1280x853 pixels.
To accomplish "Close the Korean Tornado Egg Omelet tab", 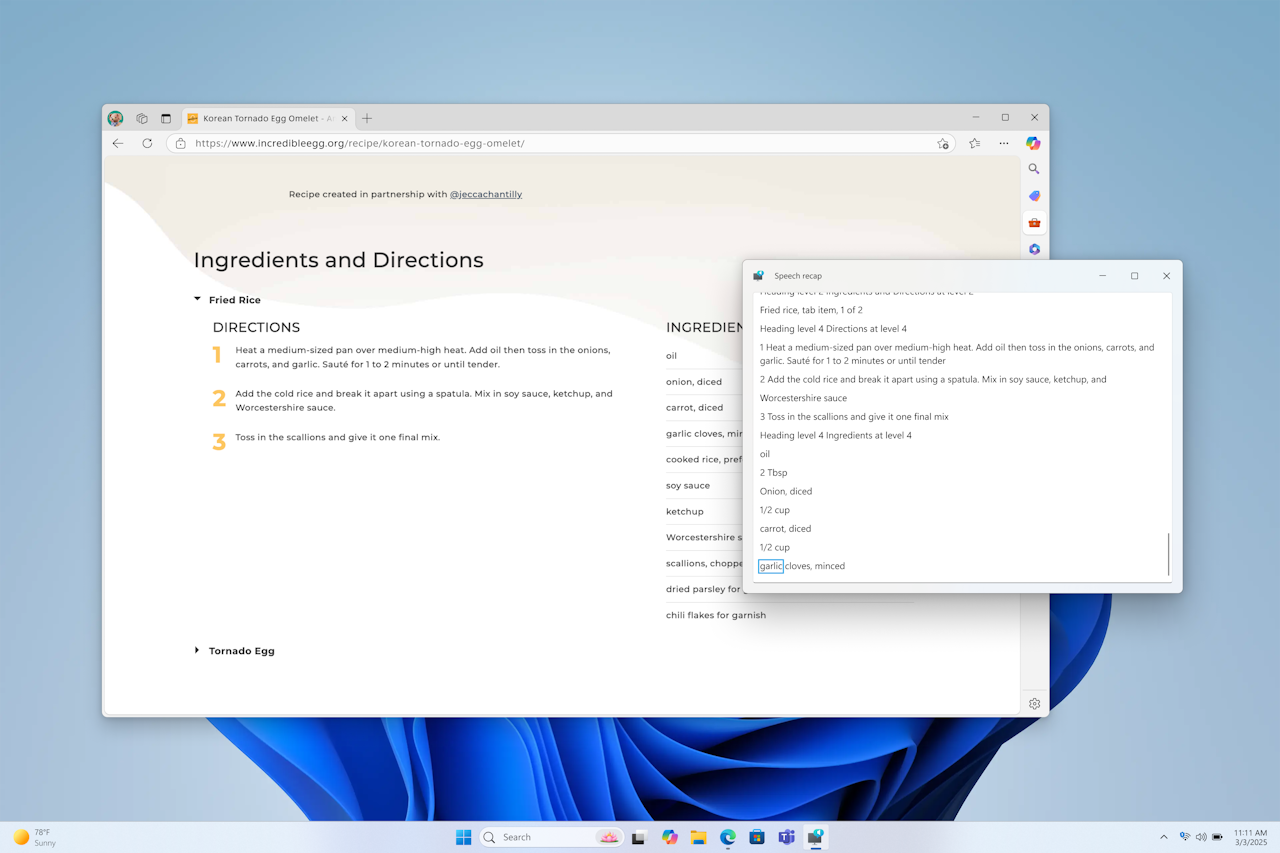I will point(343,118).
